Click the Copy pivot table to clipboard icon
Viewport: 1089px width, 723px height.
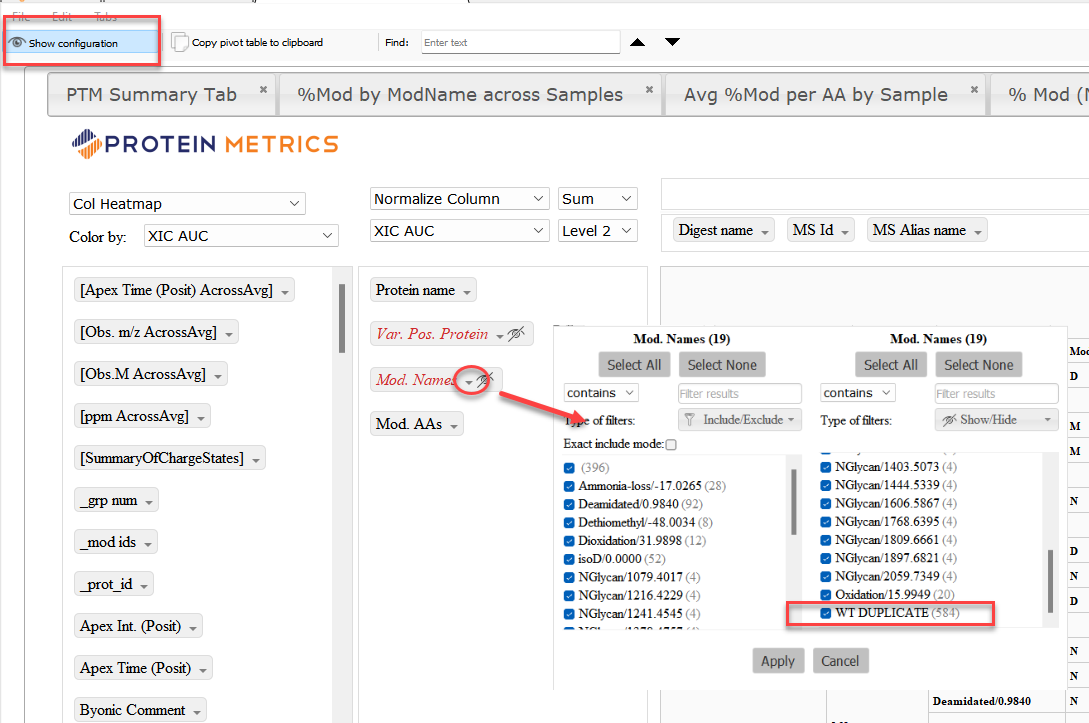pyautogui.click(x=179, y=42)
